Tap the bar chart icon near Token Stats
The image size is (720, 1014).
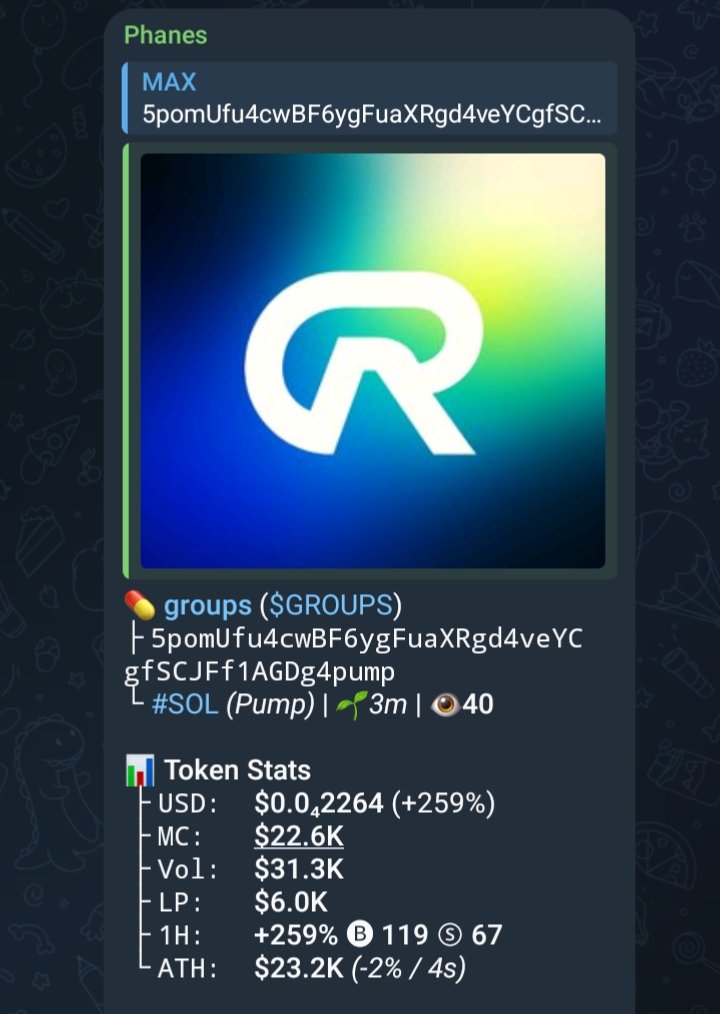tap(140, 770)
